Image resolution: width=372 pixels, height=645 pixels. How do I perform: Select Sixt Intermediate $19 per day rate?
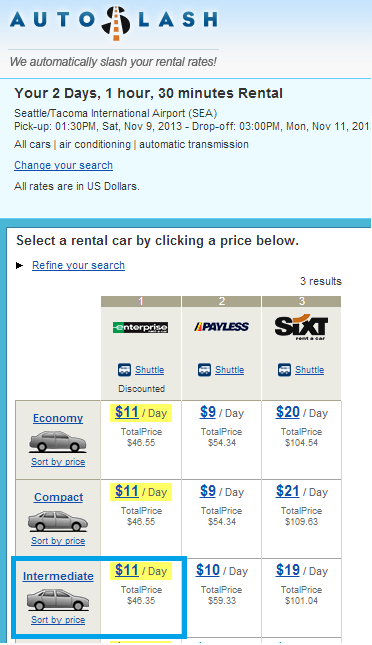[x=288, y=570]
